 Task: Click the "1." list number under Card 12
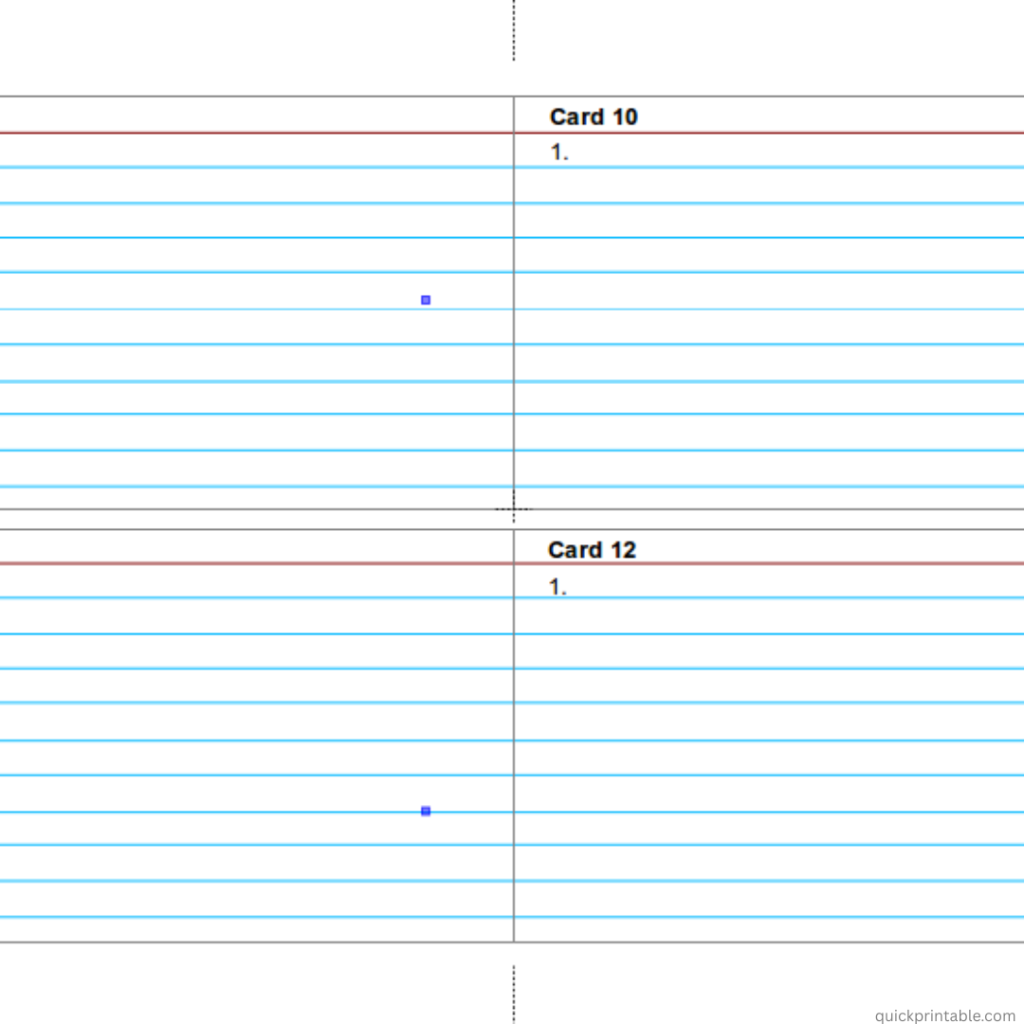[x=558, y=587]
